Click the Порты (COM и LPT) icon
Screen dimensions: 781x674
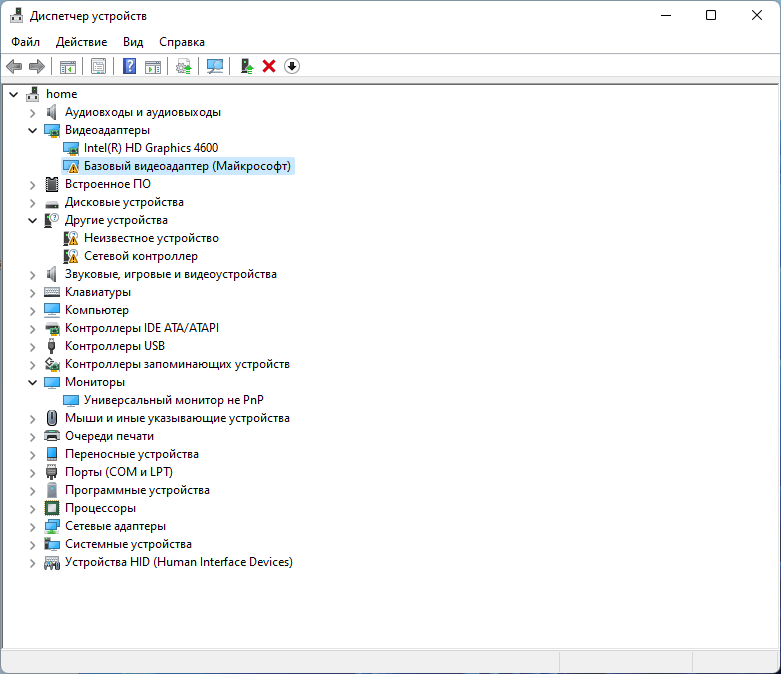pyautogui.click(x=52, y=472)
